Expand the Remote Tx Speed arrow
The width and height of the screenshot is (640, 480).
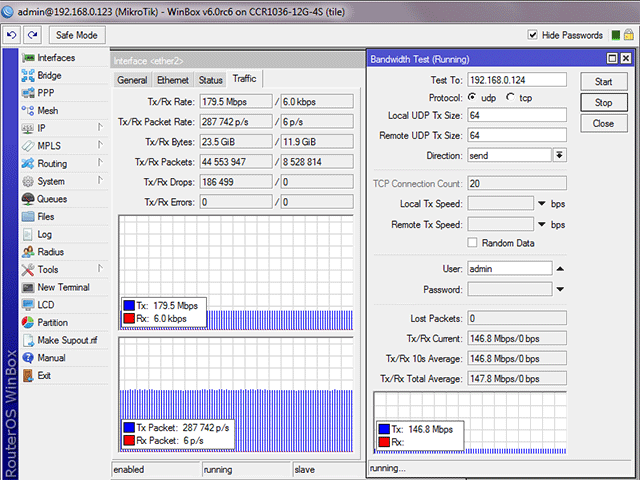(542, 224)
